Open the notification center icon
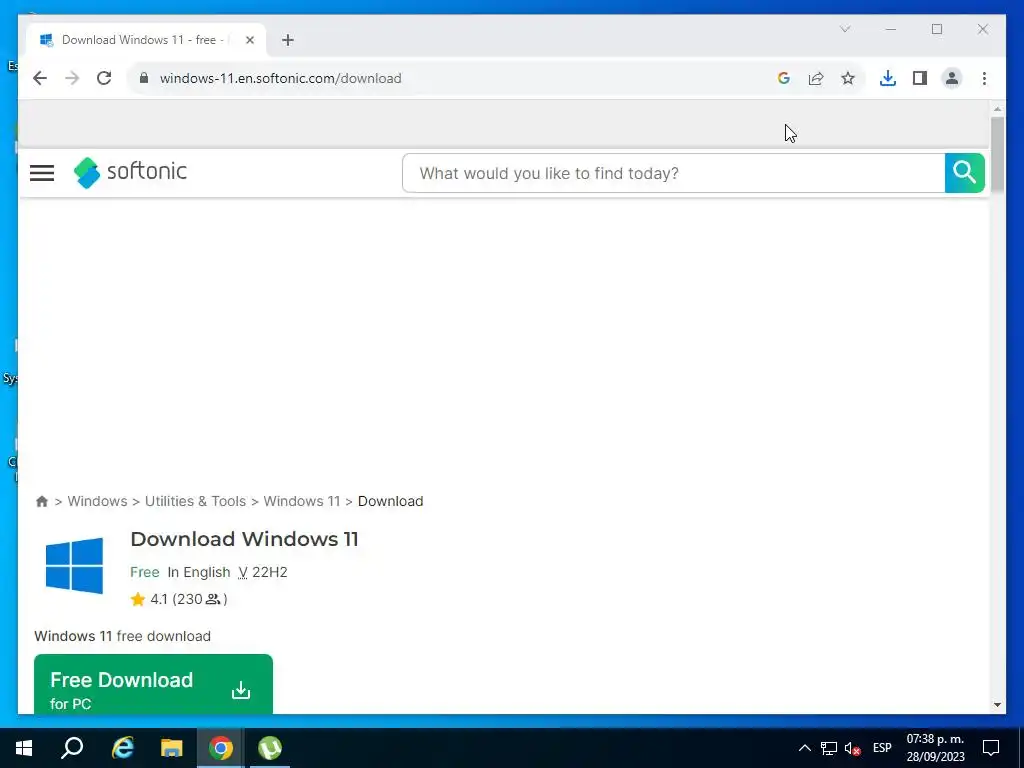Image resolution: width=1024 pixels, height=768 pixels. [x=991, y=748]
